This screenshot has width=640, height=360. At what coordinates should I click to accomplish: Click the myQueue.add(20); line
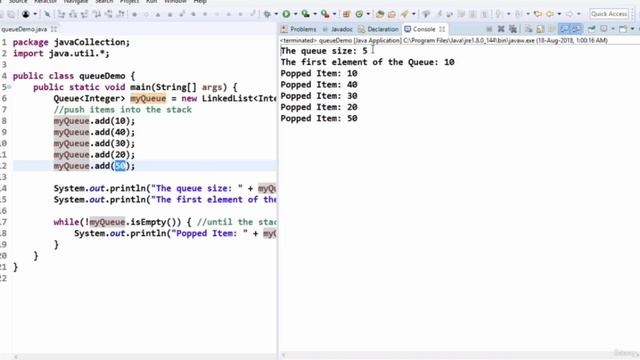pyautogui.click(x=94, y=155)
